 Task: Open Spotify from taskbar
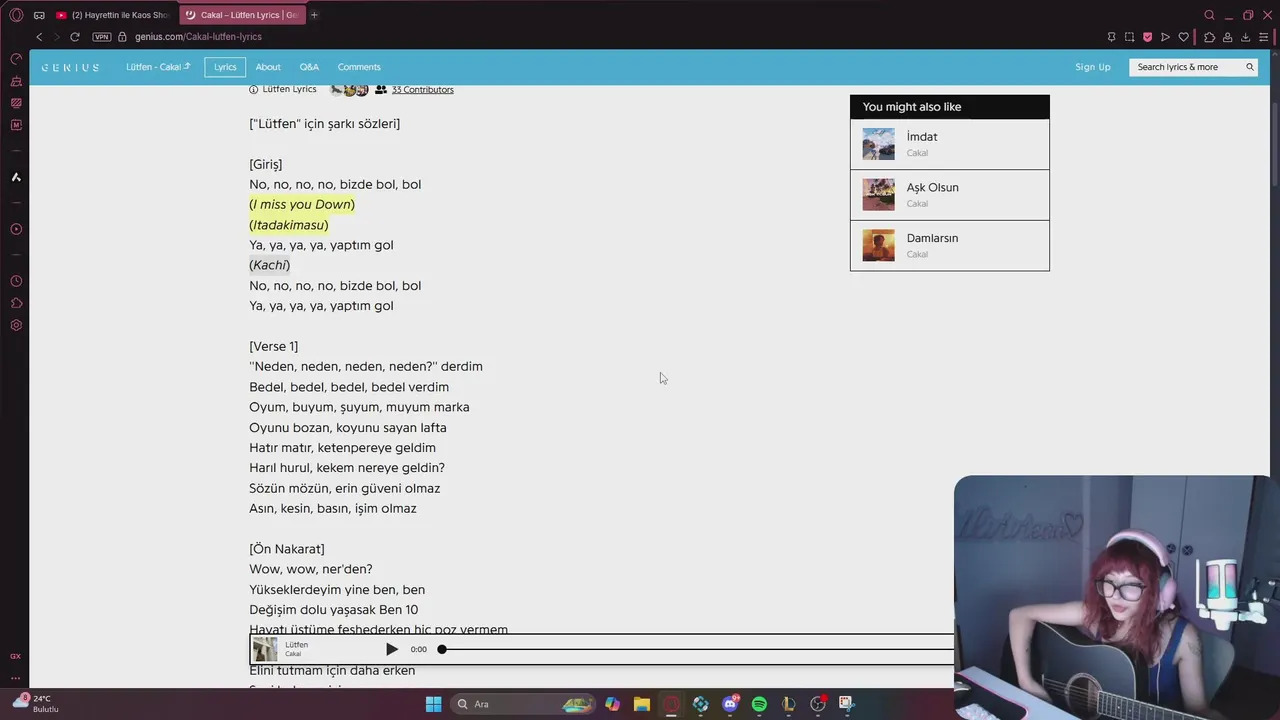[x=759, y=704]
